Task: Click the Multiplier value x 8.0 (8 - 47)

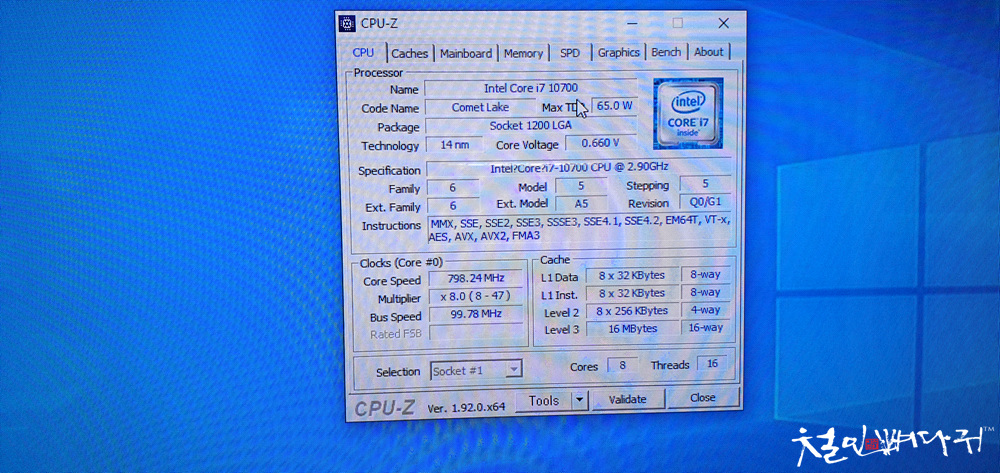Action: click(x=476, y=296)
